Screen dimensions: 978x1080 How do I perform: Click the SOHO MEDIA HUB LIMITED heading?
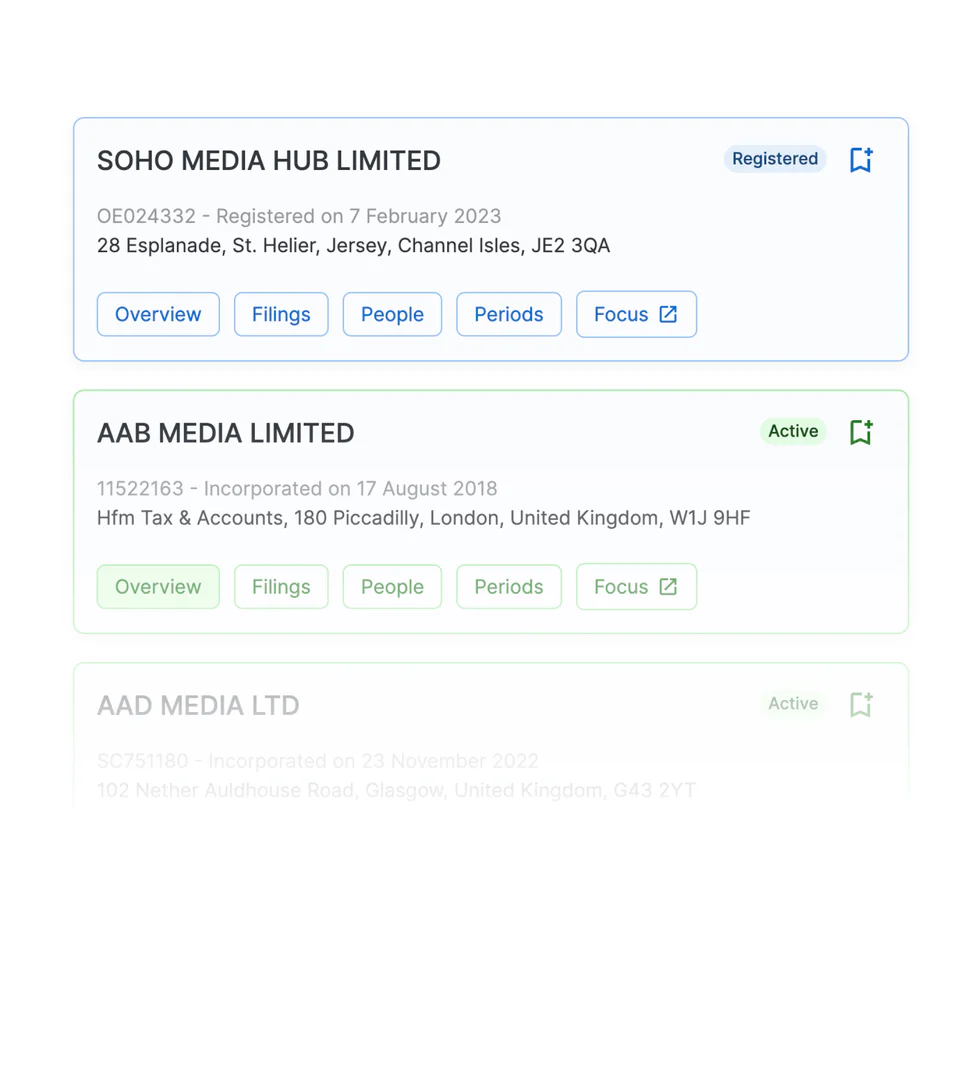point(268,160)
